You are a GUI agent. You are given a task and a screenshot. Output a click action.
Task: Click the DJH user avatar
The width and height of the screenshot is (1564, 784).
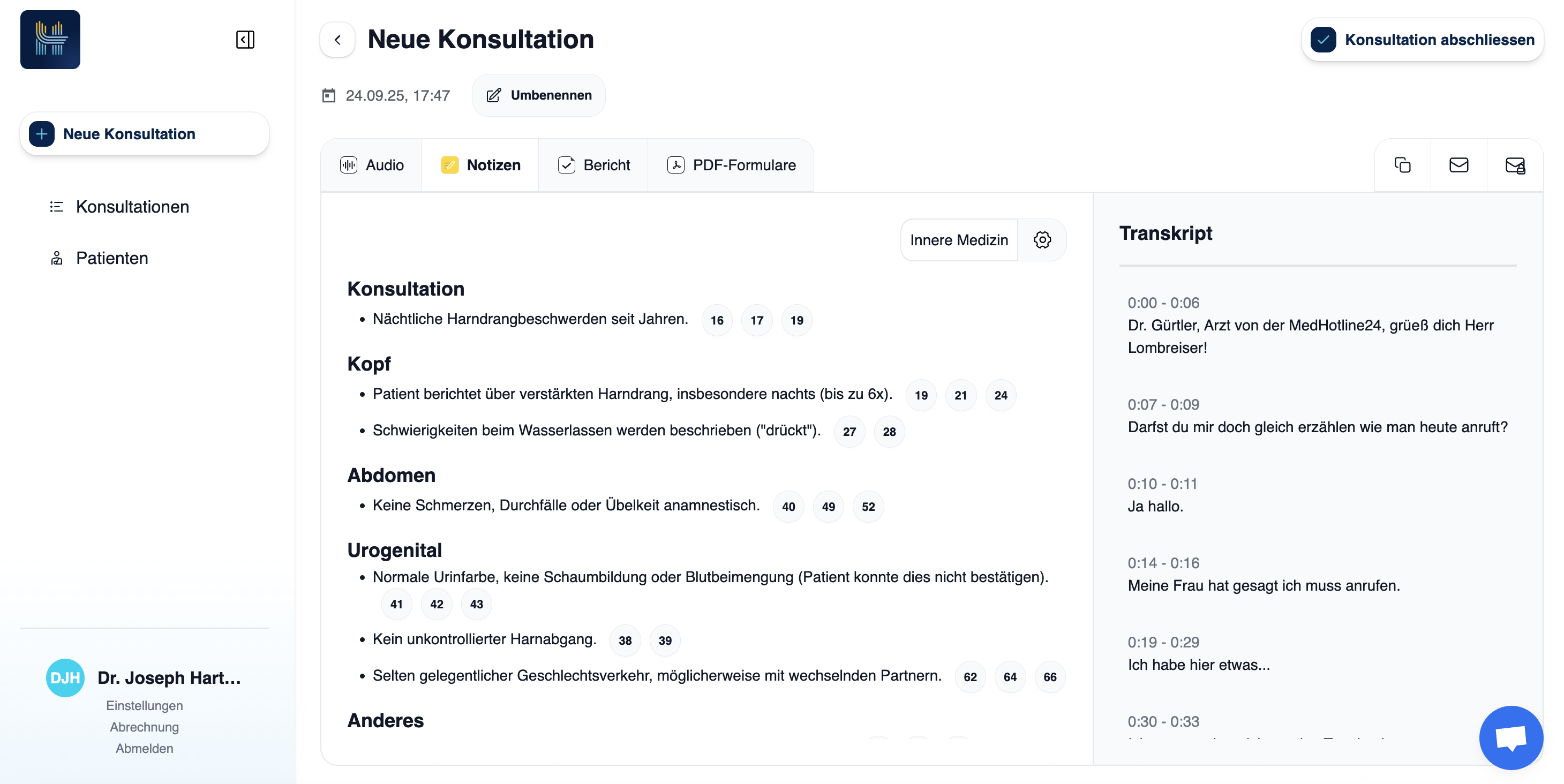[65, 677]
